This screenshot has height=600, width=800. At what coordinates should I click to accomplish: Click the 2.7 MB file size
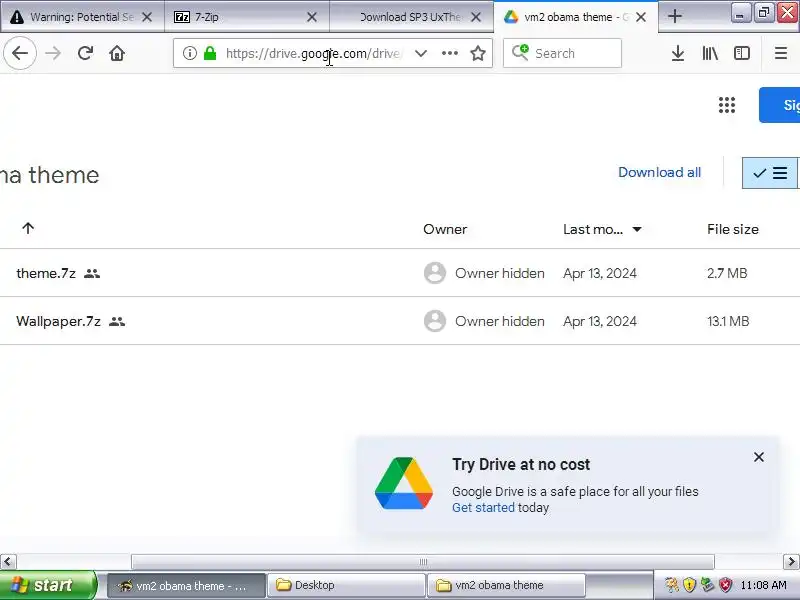coord(727,273)
